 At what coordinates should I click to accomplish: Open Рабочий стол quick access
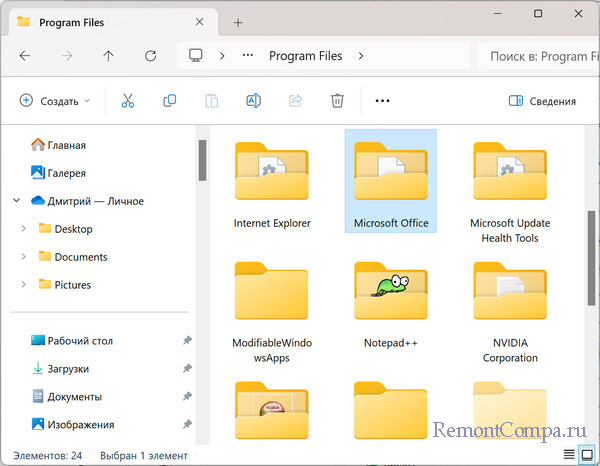point(72,341)
